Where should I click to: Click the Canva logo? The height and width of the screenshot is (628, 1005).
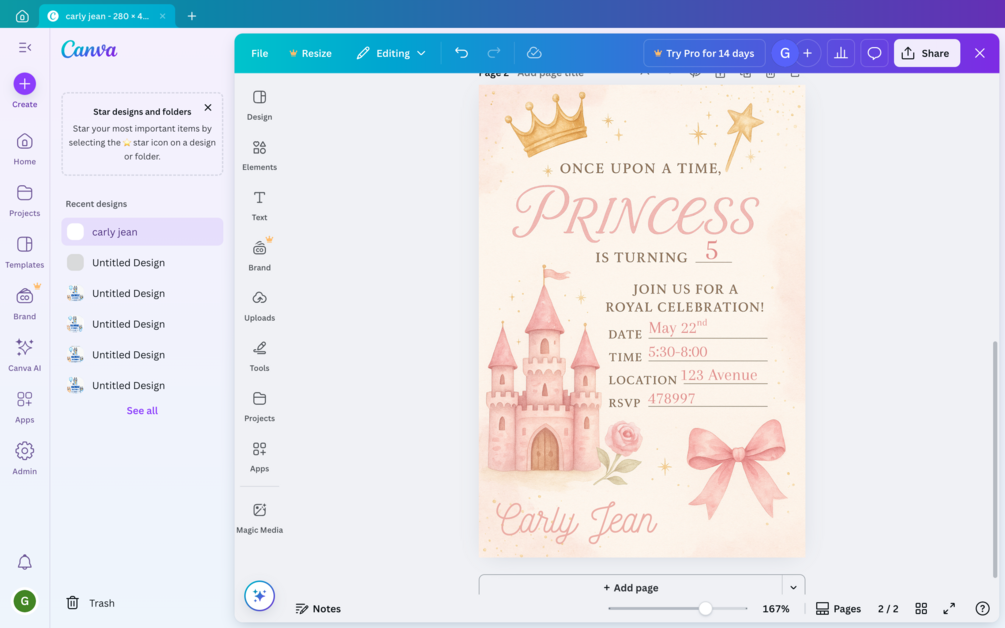click(89, 49)
